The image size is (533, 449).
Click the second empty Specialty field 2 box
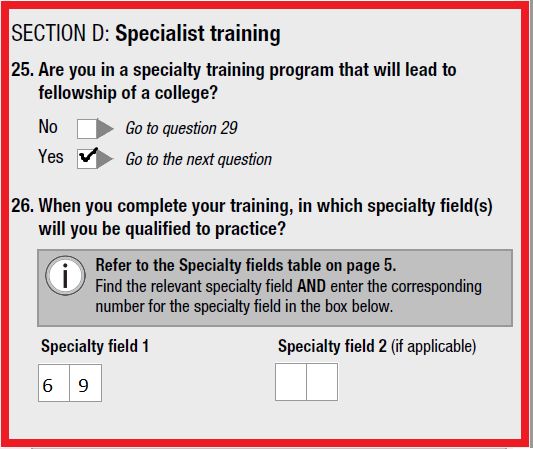[x=322, y=382]
